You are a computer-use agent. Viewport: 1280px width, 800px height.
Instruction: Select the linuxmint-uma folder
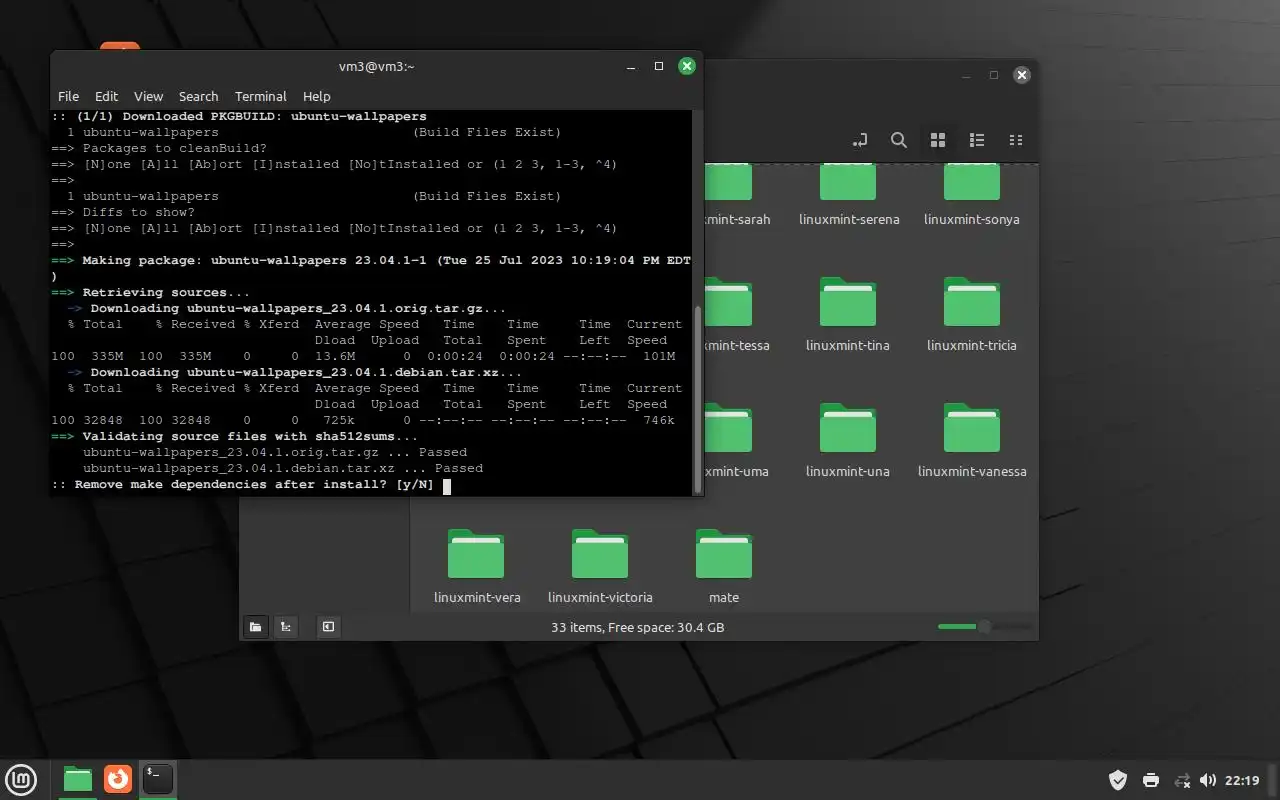coord(737,441)
